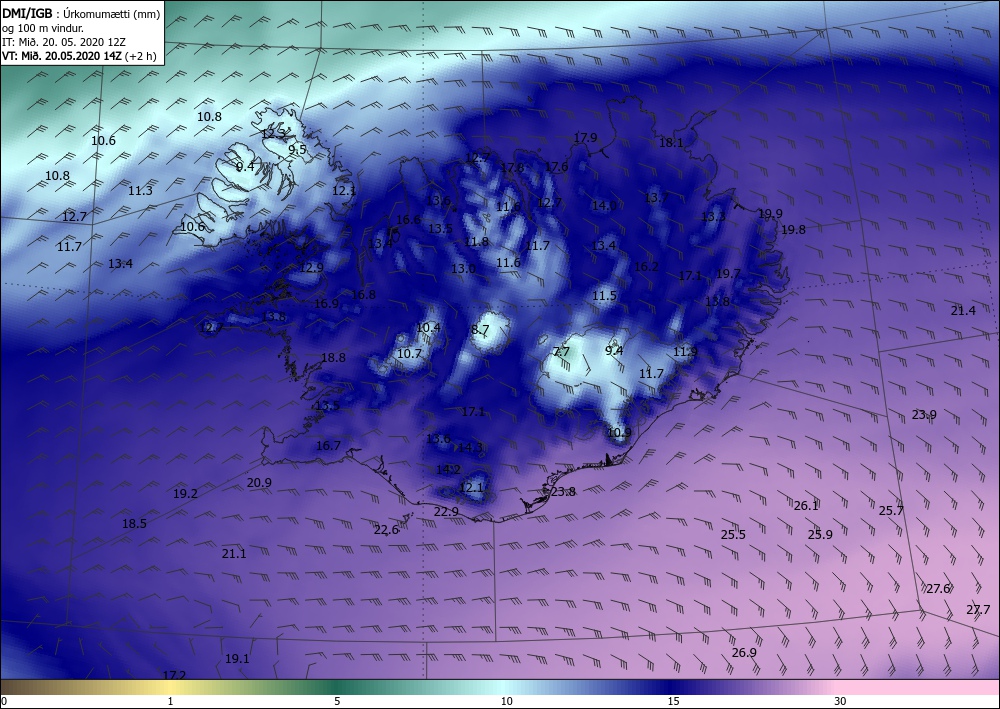Click the 11.3 value over the sea

point(140,191)
